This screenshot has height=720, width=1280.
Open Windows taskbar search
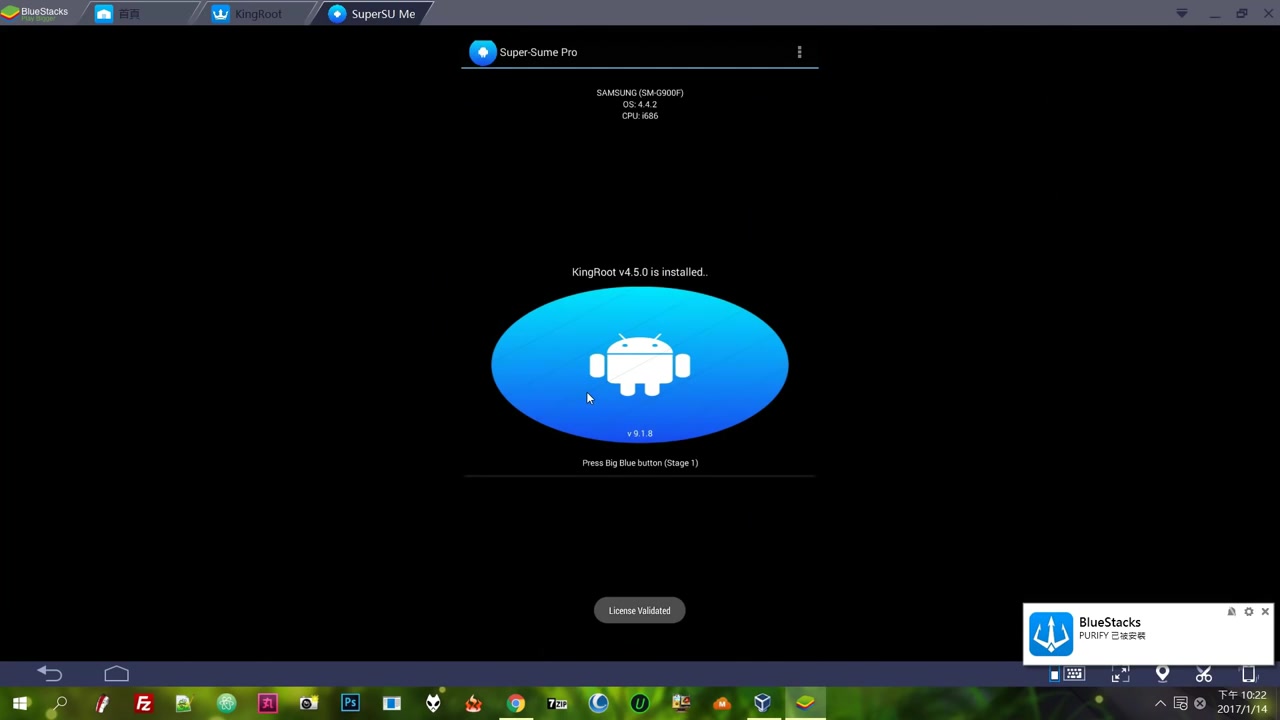(60, 704)
